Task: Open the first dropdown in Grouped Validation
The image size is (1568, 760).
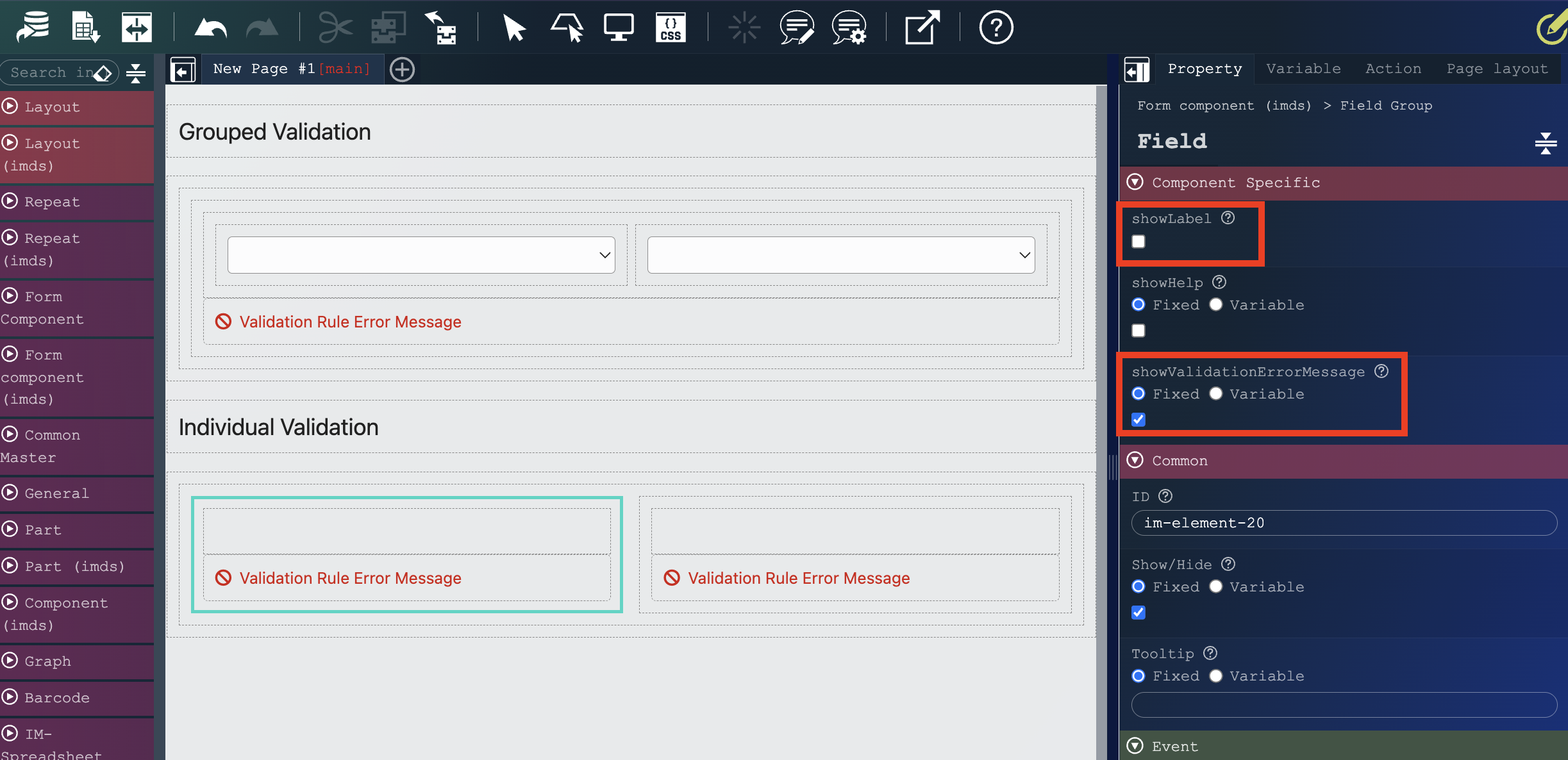Action: coord(421,255)
